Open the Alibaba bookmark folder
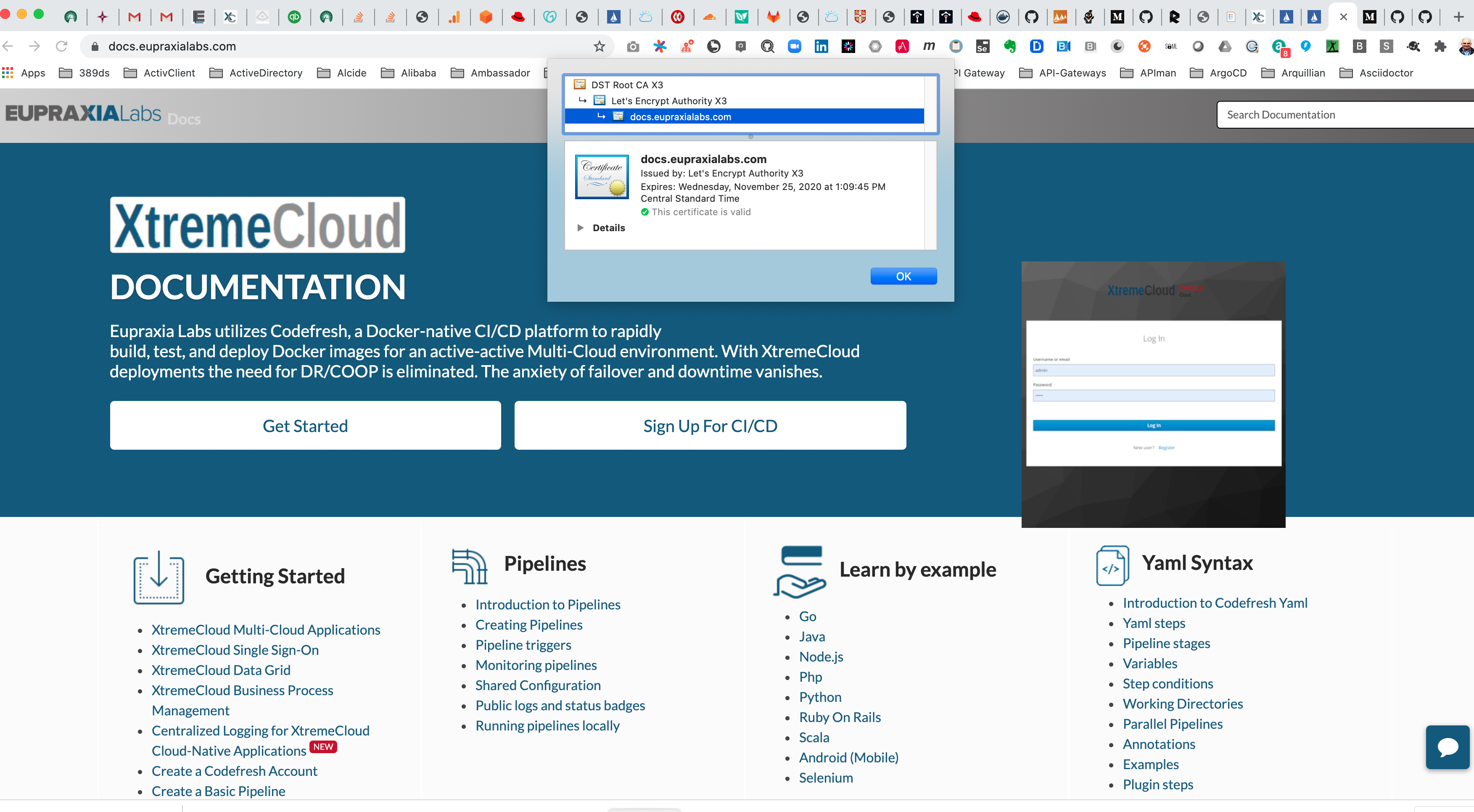The image size is (1474, 812). click(409, 73)
